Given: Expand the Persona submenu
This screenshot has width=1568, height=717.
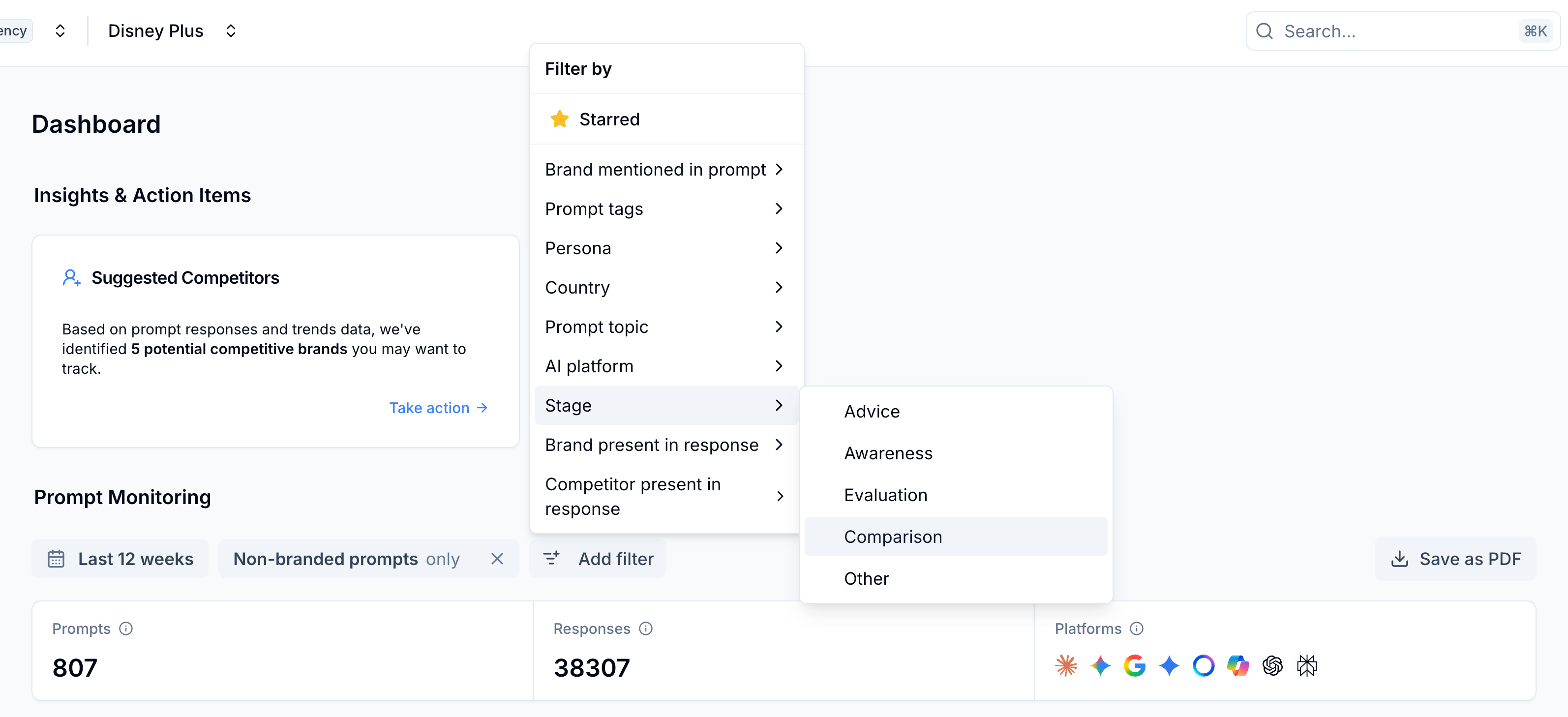Looking at the screenshot, I should click(666, 248).
